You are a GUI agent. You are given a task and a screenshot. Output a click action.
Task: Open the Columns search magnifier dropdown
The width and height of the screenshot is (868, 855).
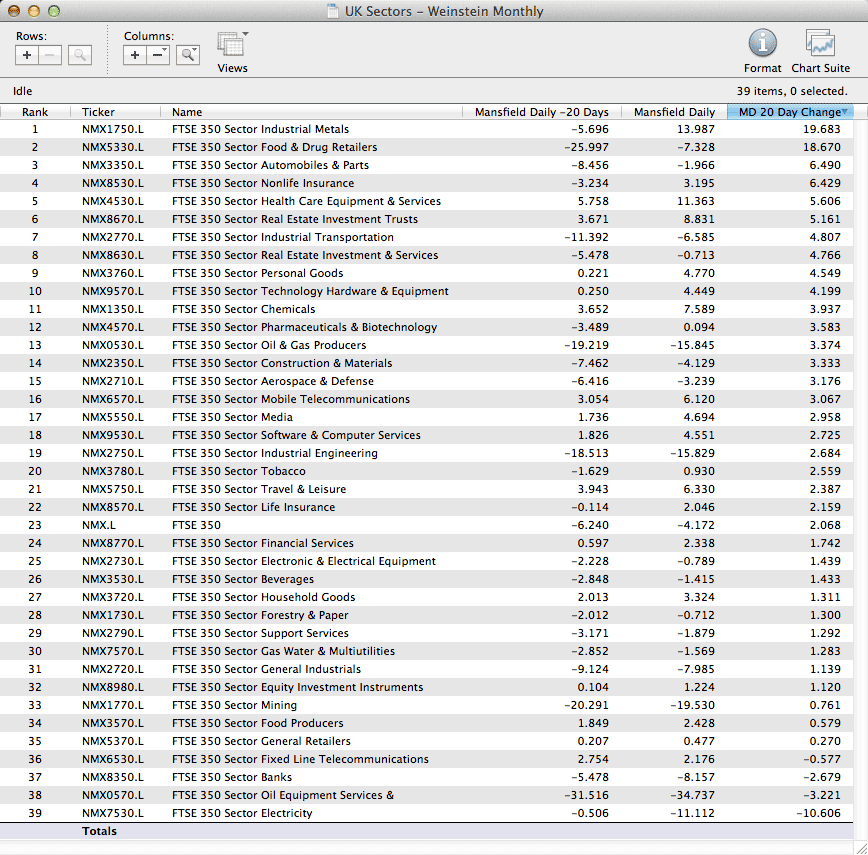pyautogui.click(x=188, y=55)
